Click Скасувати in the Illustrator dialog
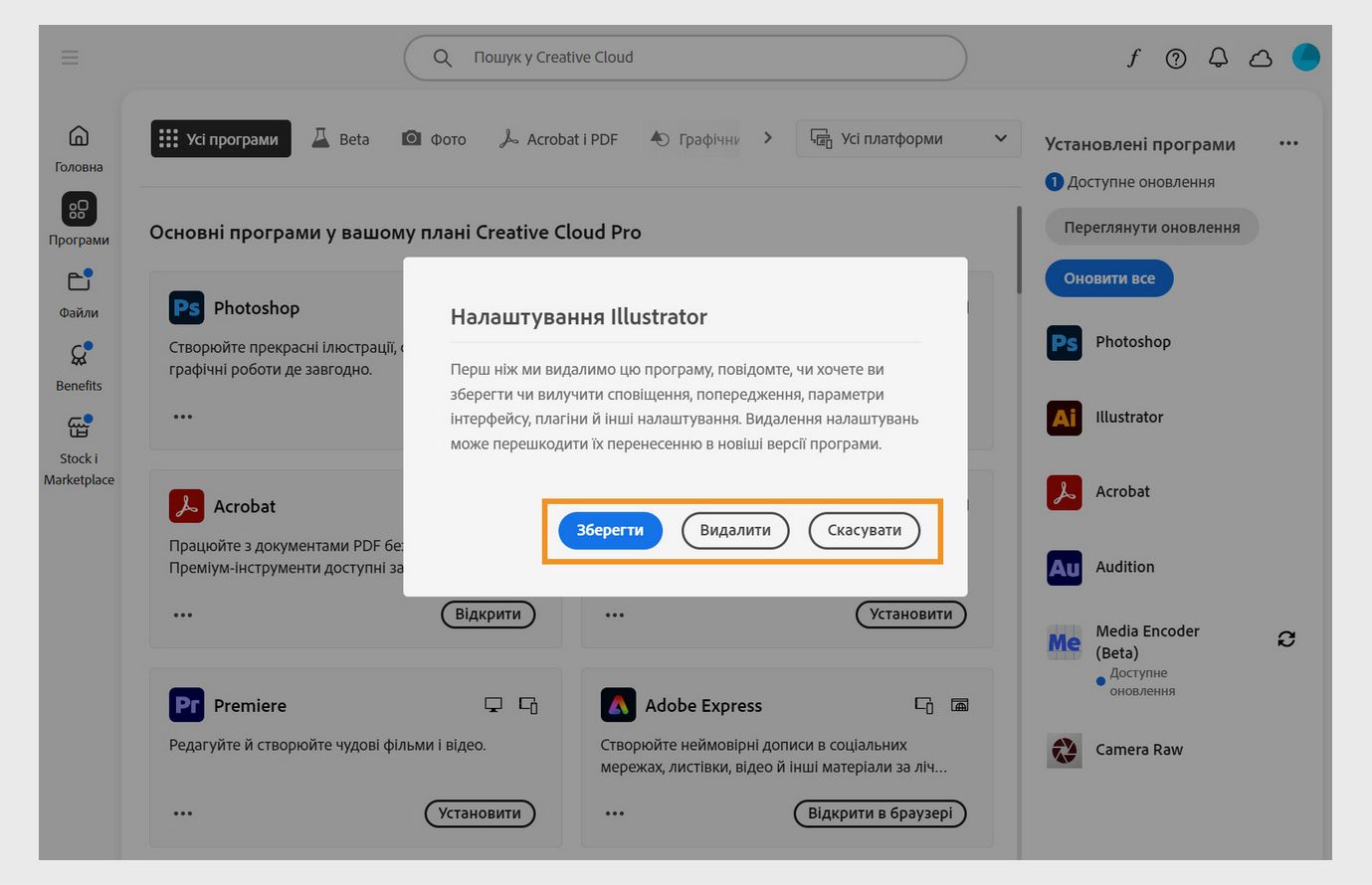The height and width of the screenshot is (885, 1372). [x=865, y=531]
